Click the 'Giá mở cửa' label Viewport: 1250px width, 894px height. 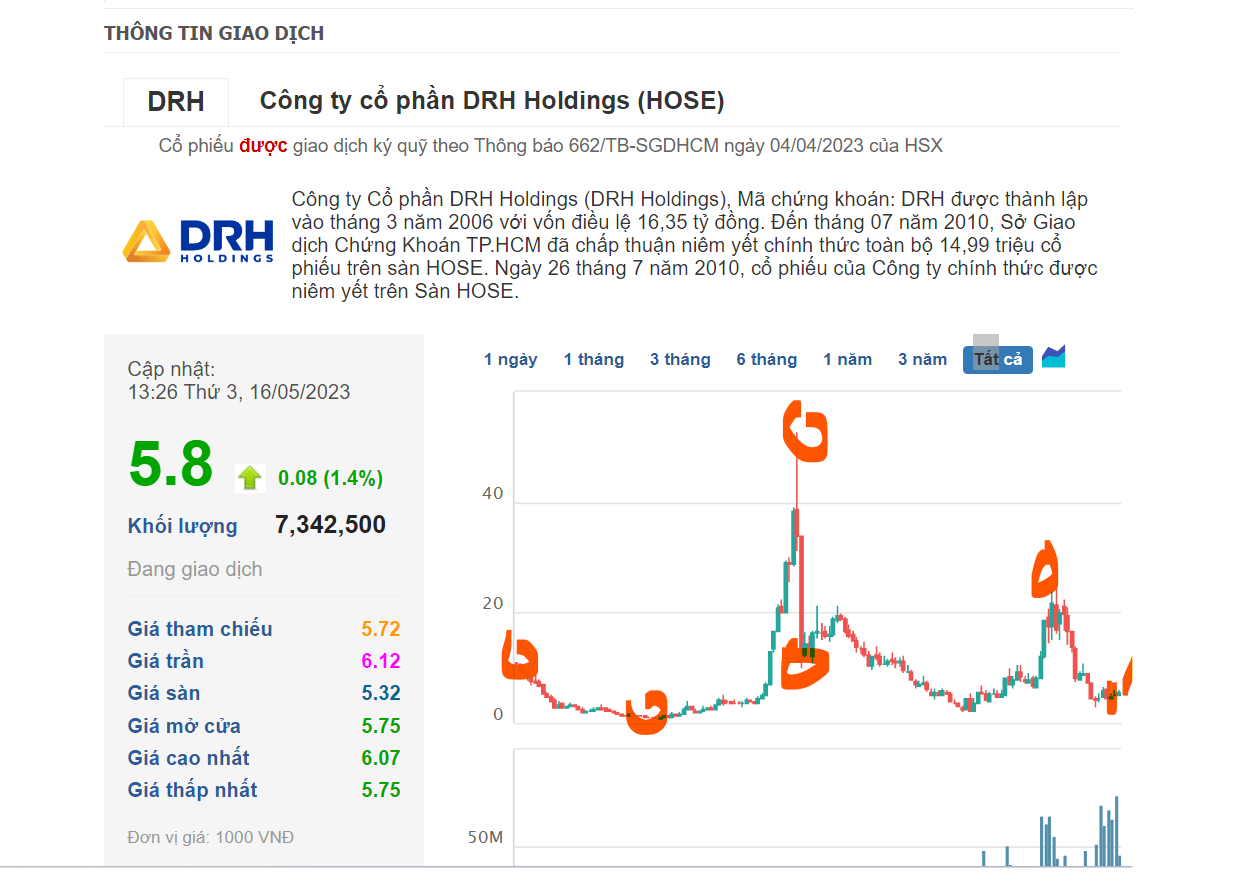point(184,726)
